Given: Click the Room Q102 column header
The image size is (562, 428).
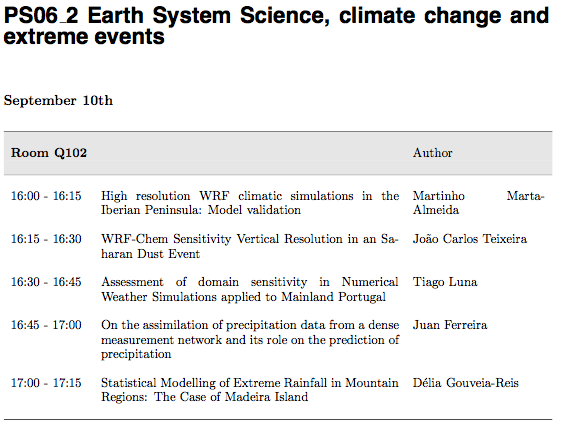Looking at the screenshot, I should coord(49,153).
